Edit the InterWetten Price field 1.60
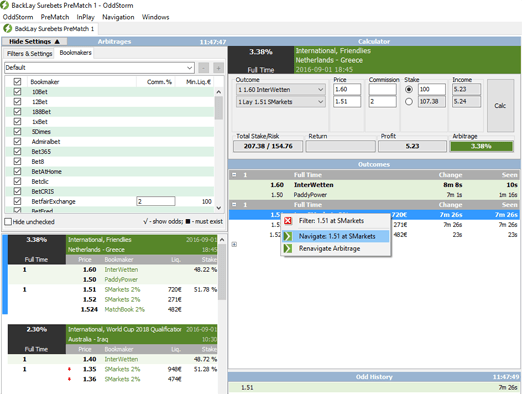522x394 pixels. (x=347, y=89)
